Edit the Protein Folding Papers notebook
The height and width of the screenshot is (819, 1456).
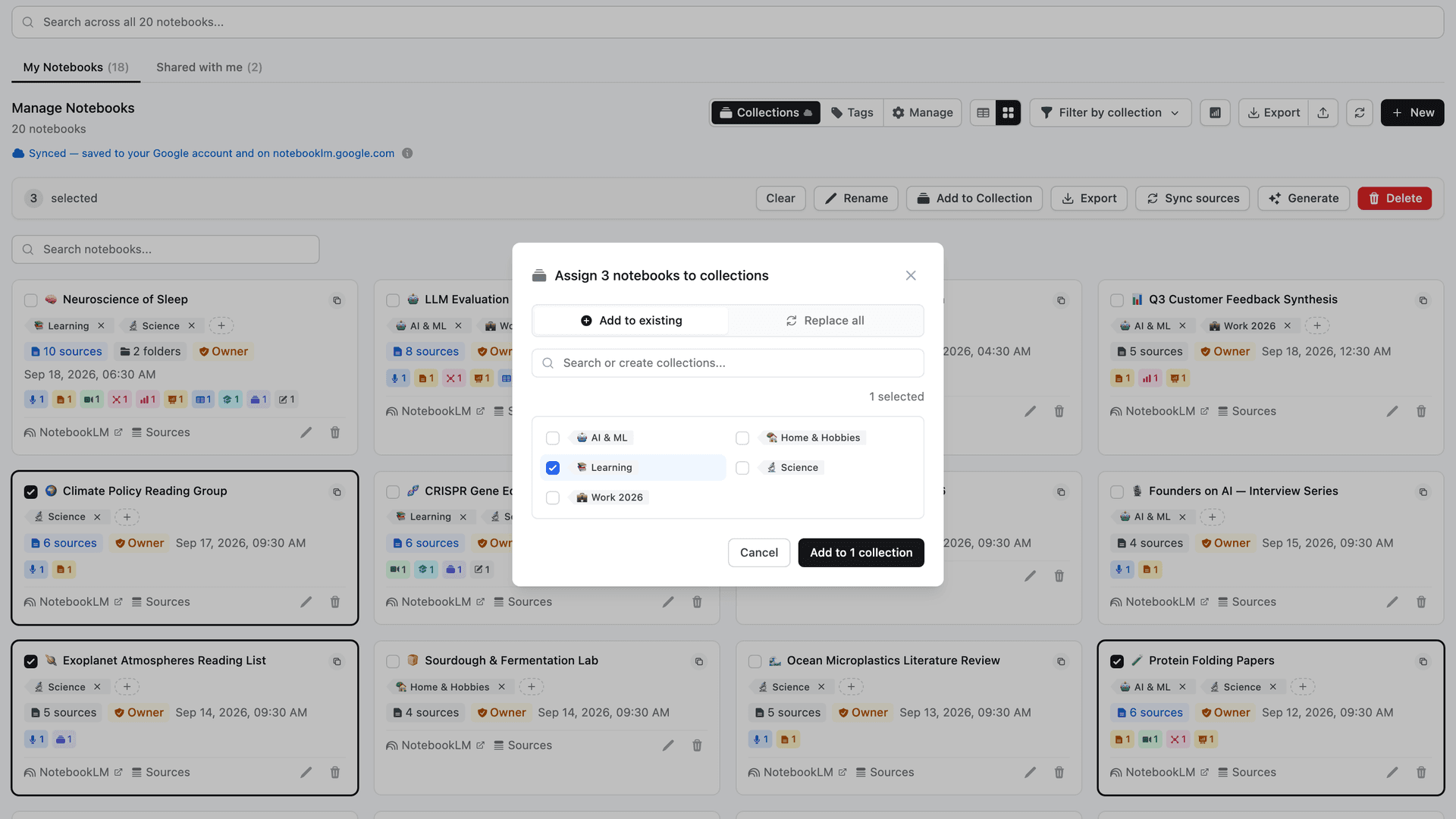(1392, 772)
